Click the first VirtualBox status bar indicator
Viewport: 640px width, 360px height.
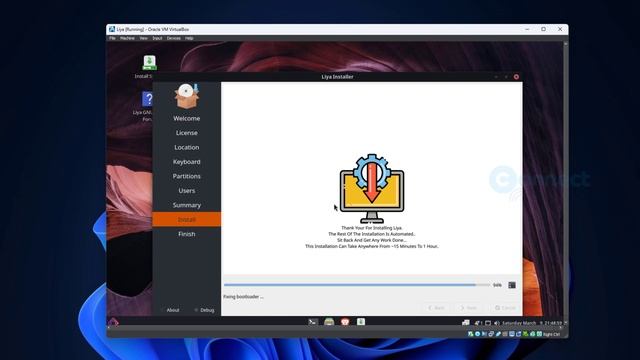pos(470,334)
